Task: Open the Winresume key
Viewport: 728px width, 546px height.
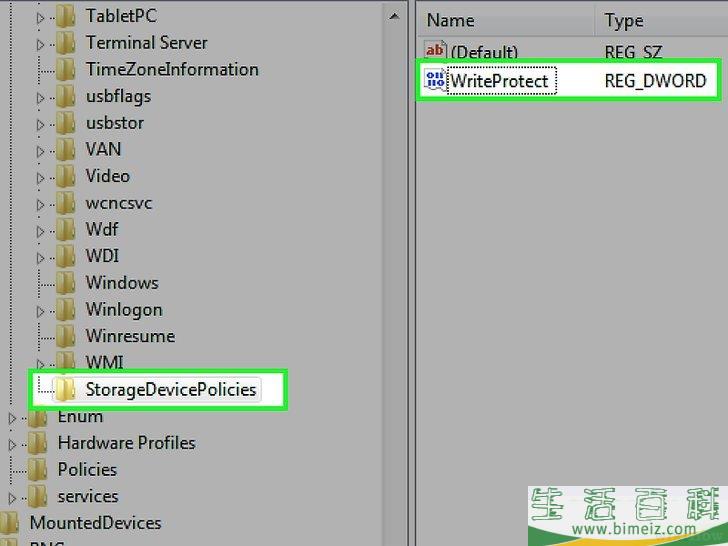Action: coord(129,336)
